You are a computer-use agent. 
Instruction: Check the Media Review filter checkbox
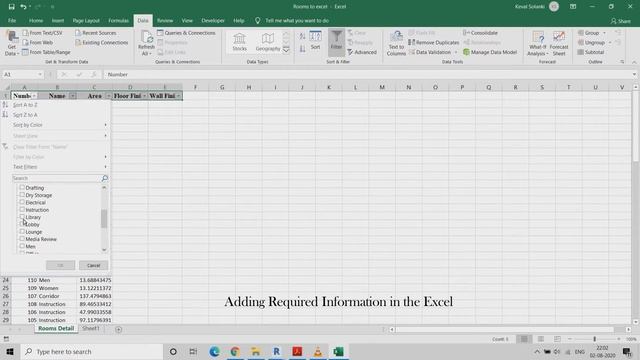(22, 239)
